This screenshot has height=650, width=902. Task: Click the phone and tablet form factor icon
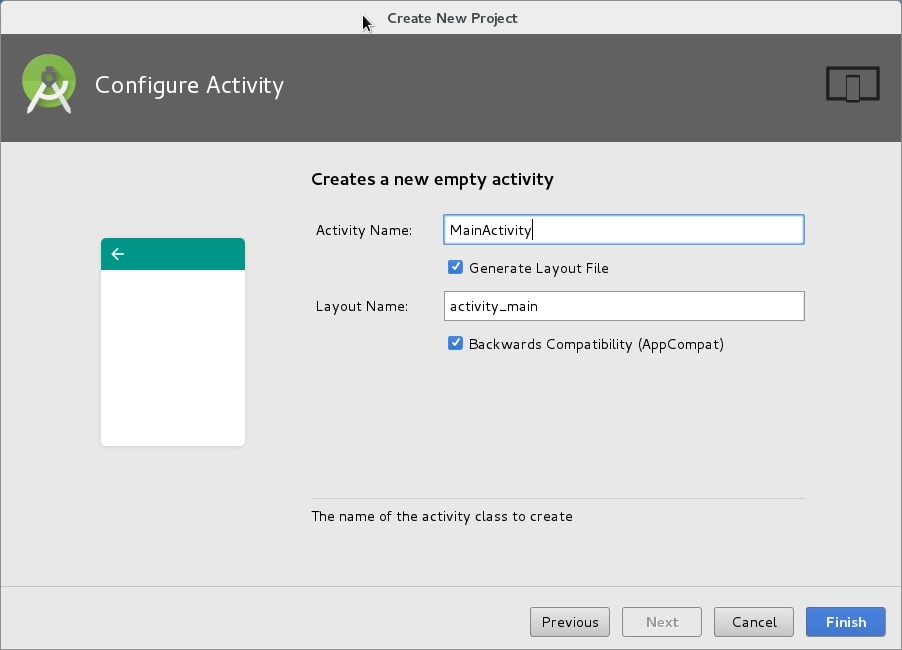tap(852, 85)
